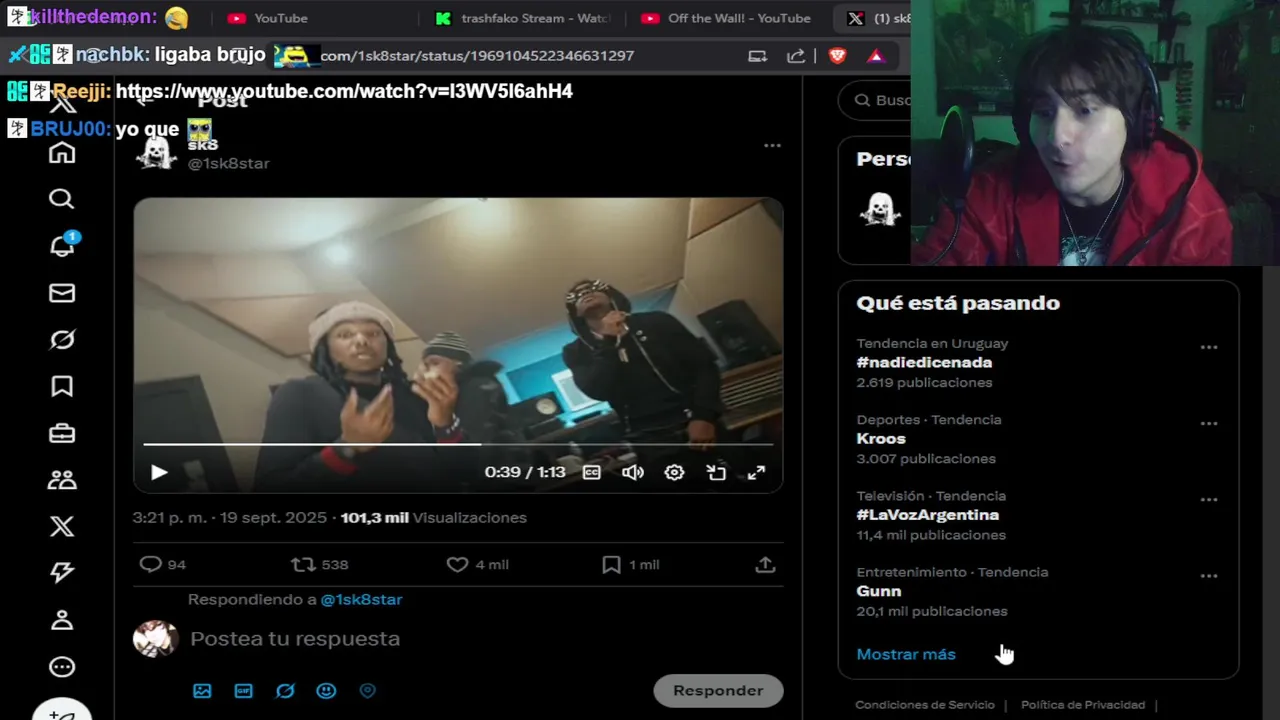Open Brave Shields lion icon

837,56
